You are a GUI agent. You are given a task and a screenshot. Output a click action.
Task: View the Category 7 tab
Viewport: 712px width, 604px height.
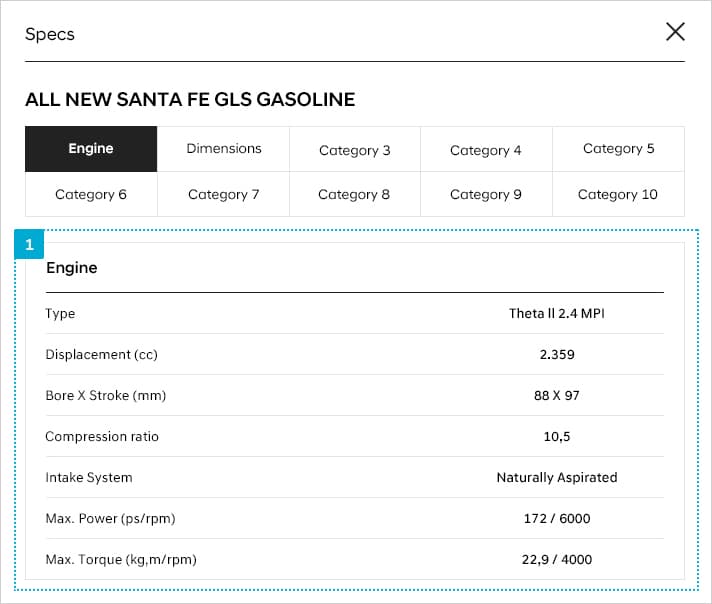pyautogui.click(x=224, y=194)
